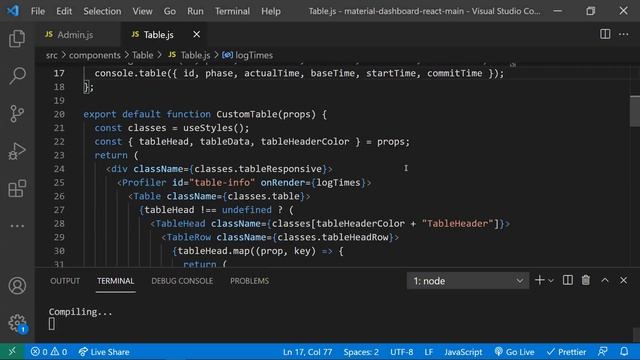The height and width of the screenshot is (360, 640).
Task: Open the Run menu
Action: click(195, 11)
